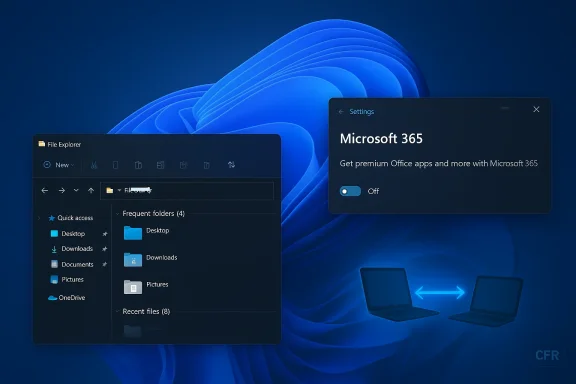Minimize the Settings window
Viewport: 576px width, 384px height.
pos(505,108)
